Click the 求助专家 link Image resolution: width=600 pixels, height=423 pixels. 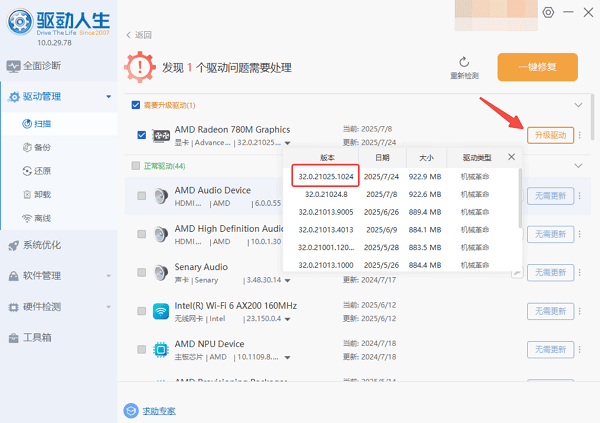pos(159,411)
